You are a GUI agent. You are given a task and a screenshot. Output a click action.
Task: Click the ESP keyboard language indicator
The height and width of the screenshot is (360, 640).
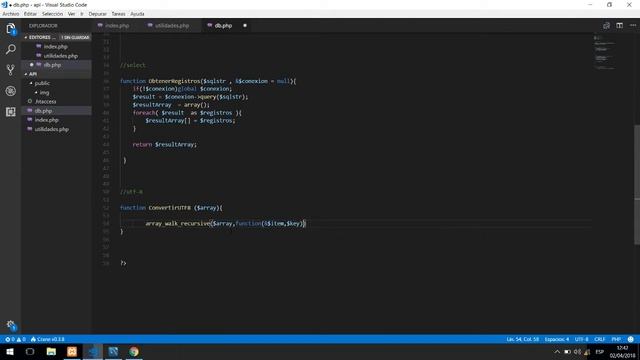pos(600,351)
